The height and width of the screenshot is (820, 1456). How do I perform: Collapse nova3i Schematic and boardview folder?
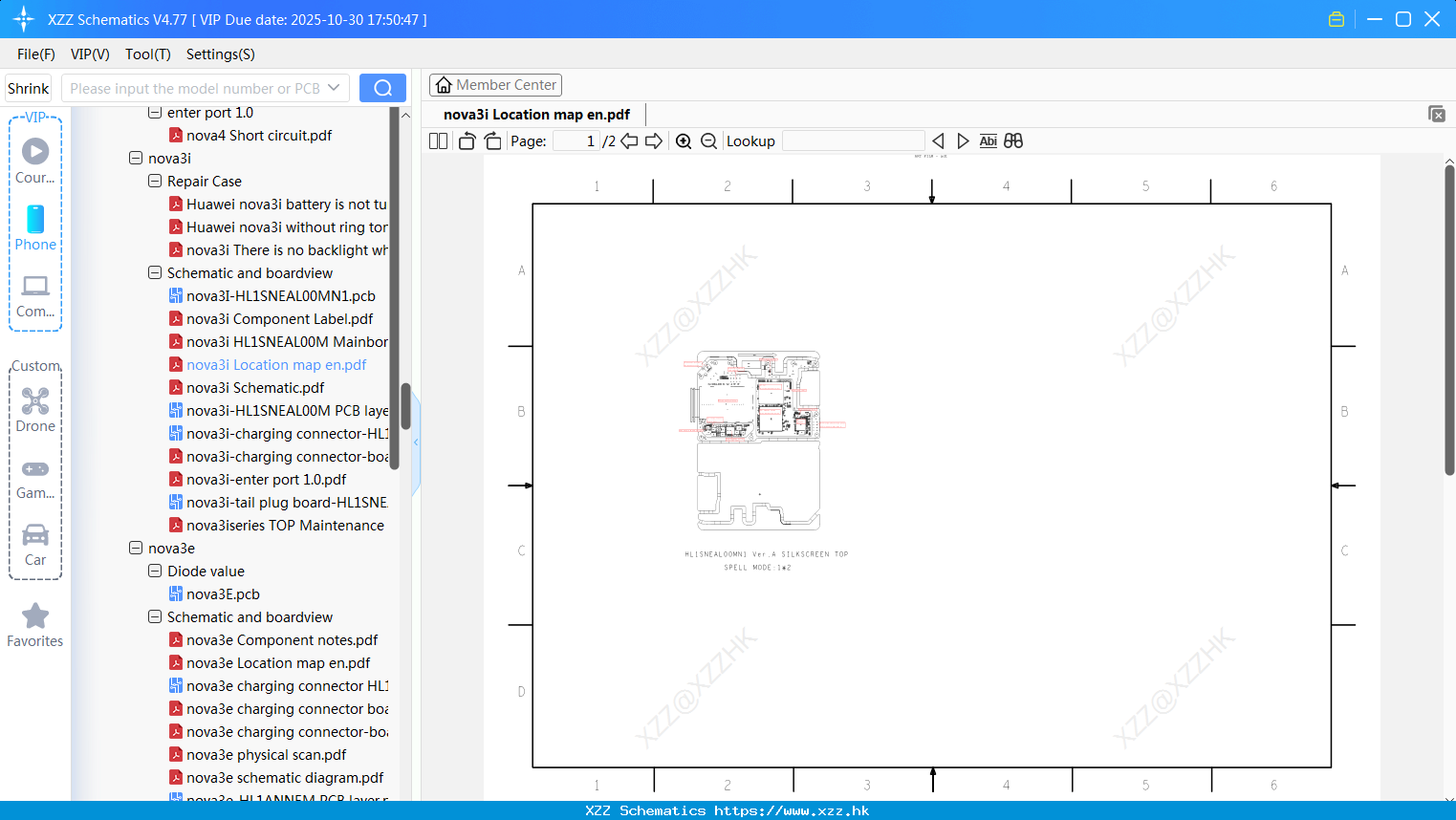point(155,273)
